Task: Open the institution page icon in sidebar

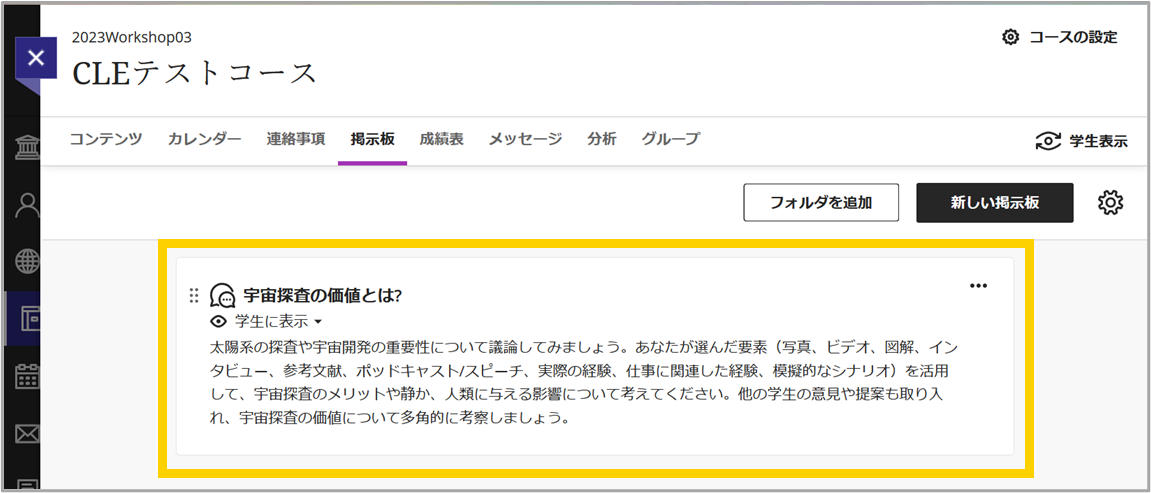Action: pos(28,148)
